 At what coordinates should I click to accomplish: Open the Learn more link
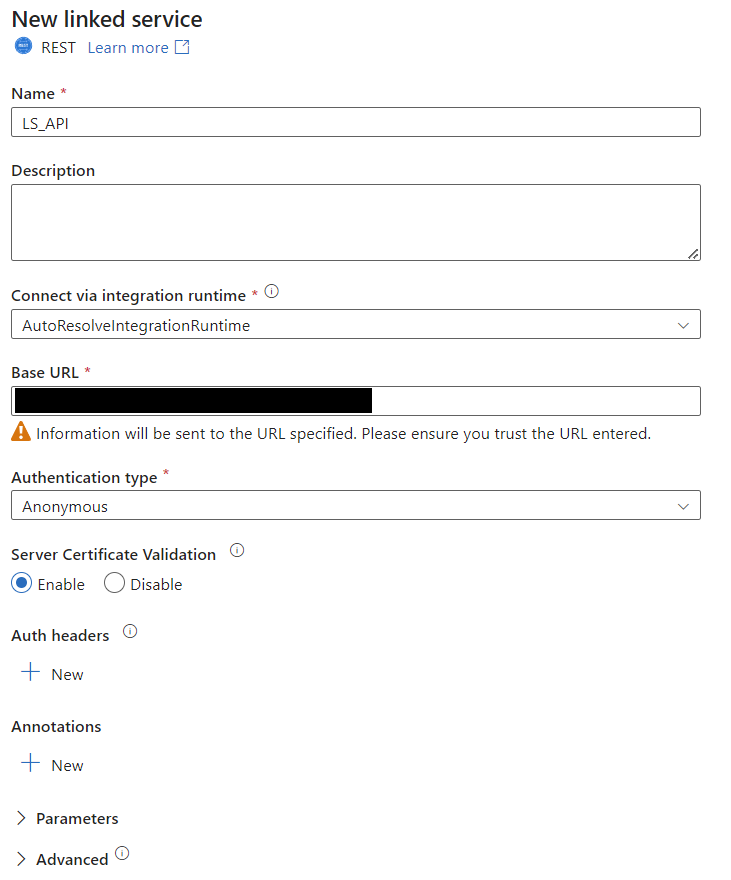tap(128, 48)
